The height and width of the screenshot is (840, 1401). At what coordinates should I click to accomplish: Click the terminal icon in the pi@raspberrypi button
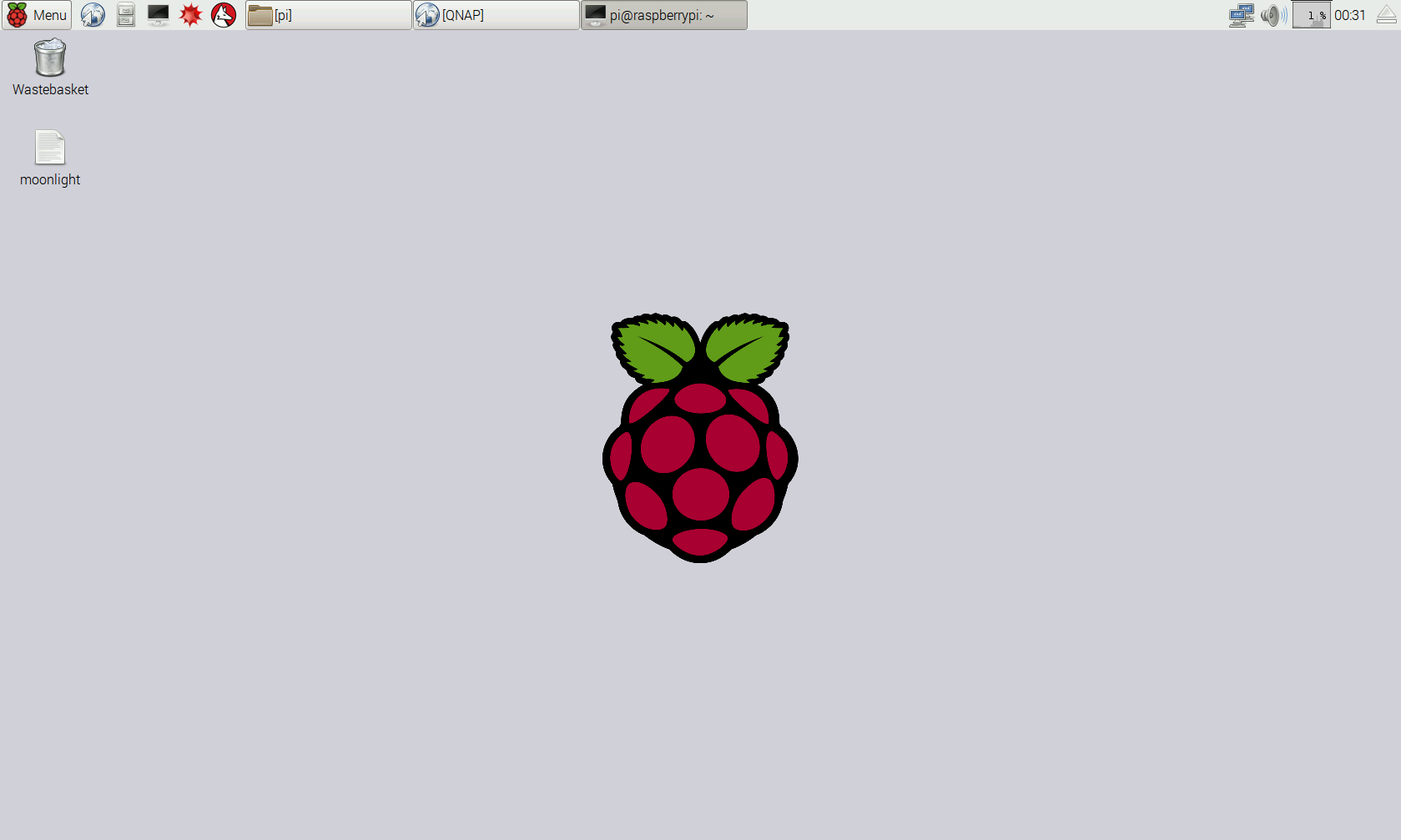tap(594, 14)
